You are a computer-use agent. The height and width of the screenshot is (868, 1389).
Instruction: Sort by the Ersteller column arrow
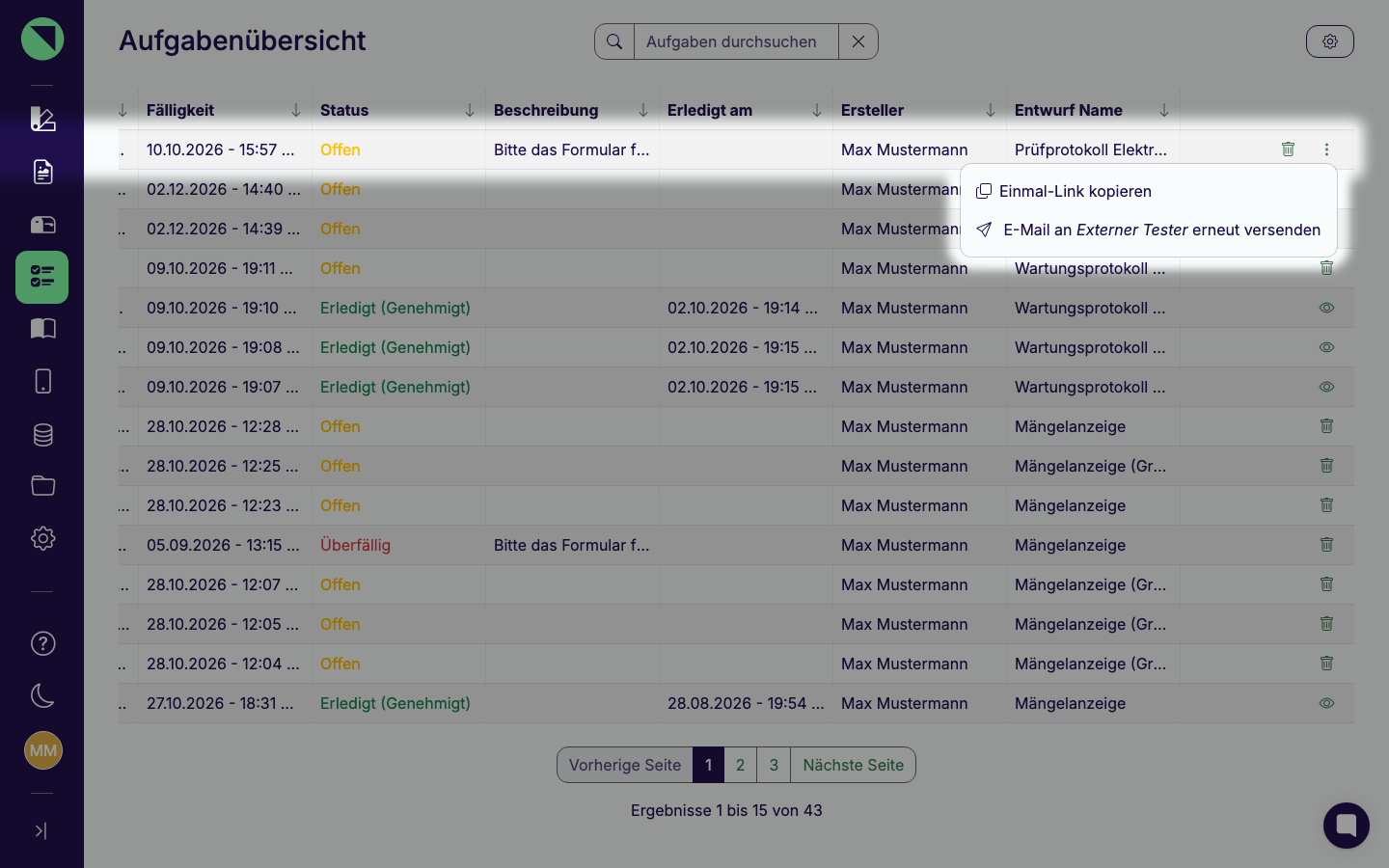click(x=991, y=110)
